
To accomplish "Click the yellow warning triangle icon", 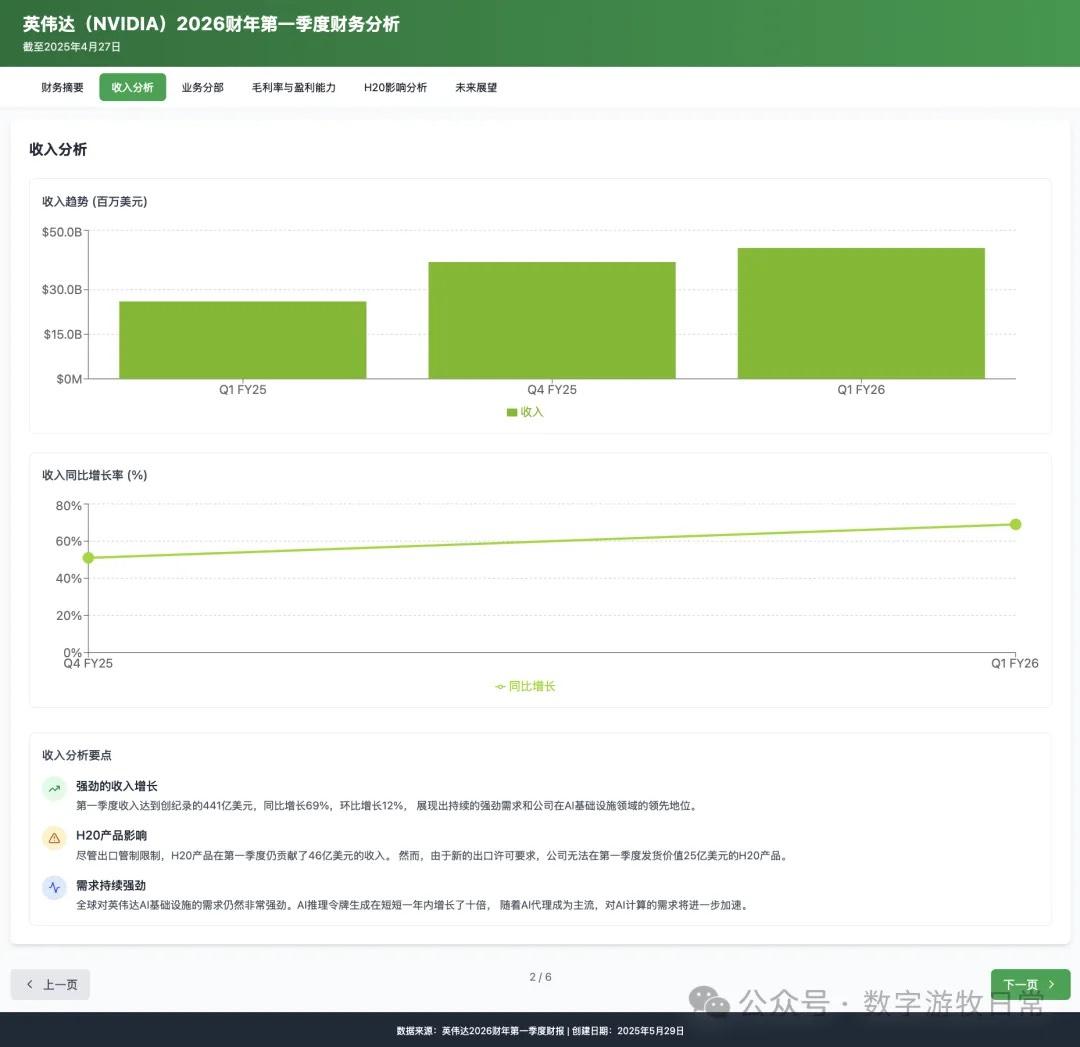I will [x=54, y=838].
